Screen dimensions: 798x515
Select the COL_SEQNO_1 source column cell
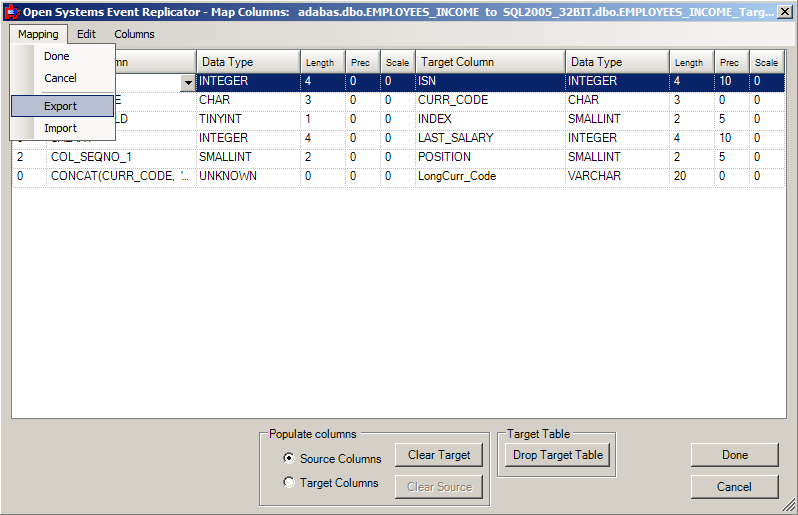coord(121,157)
